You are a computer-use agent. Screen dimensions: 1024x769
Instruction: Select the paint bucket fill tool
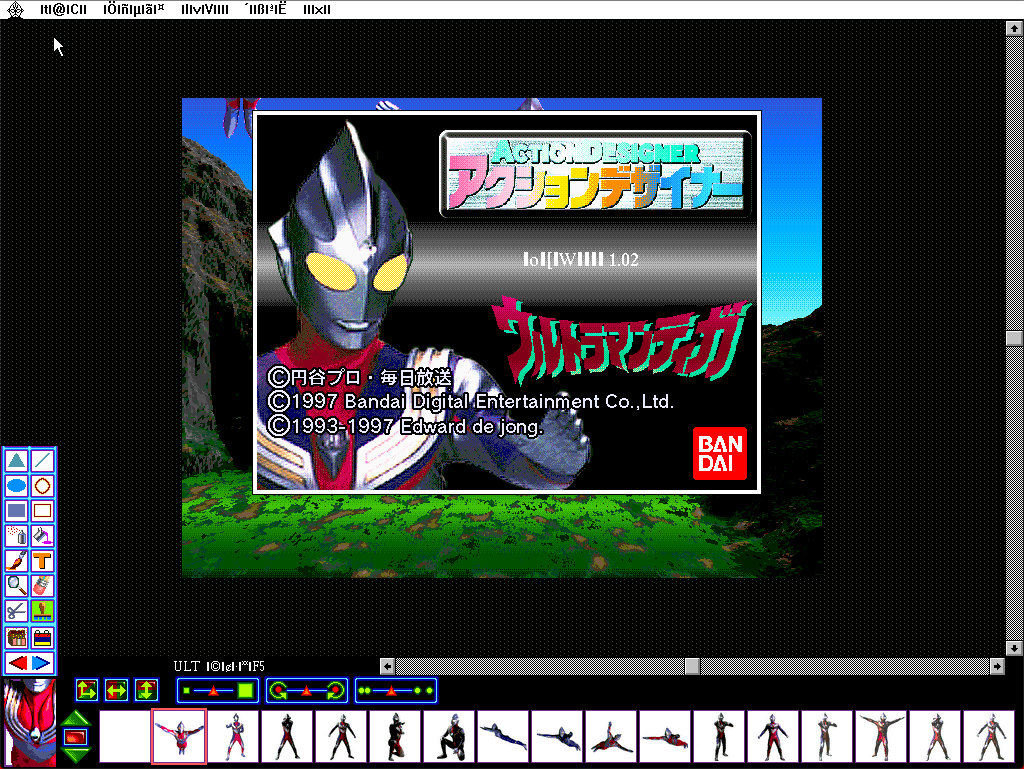coord(42,536)
